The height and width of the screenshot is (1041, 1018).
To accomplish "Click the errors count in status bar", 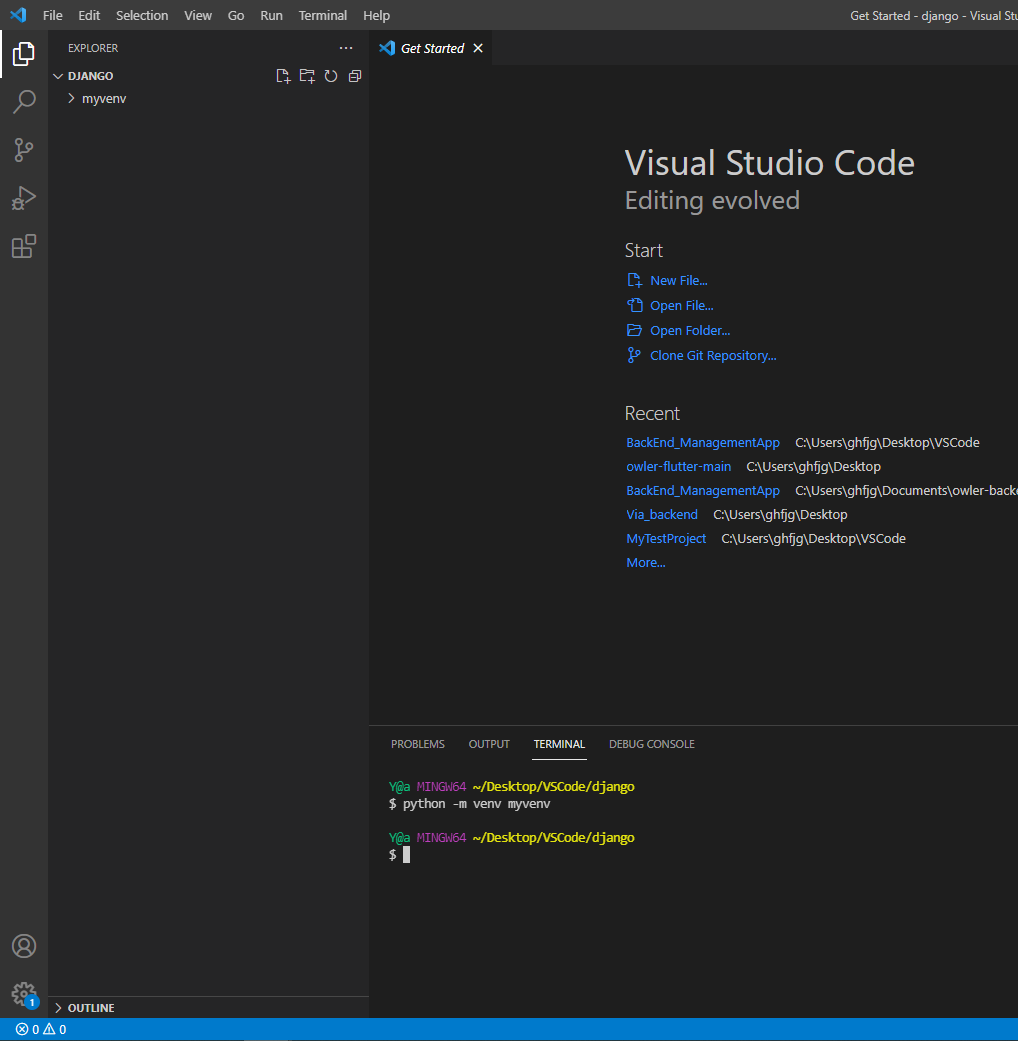I will 28,1029.
